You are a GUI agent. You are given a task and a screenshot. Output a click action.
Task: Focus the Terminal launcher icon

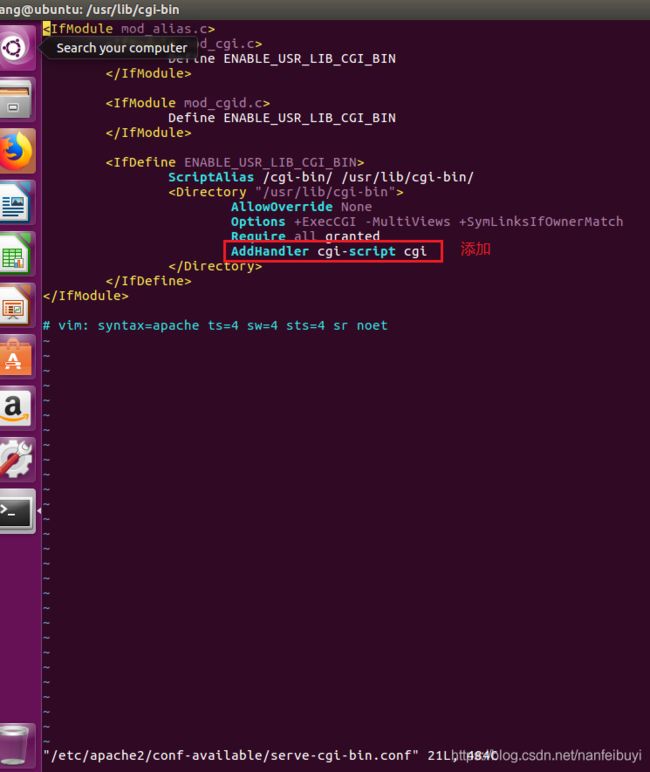16,511
